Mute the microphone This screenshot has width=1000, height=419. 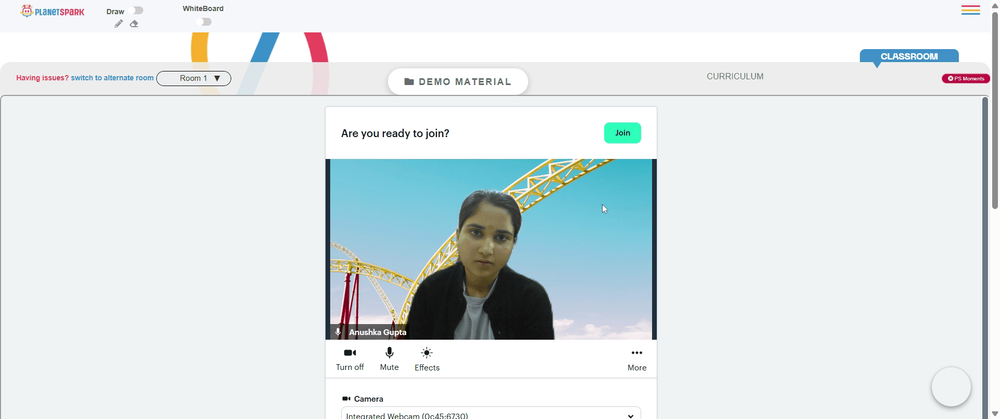click(389, 360)
